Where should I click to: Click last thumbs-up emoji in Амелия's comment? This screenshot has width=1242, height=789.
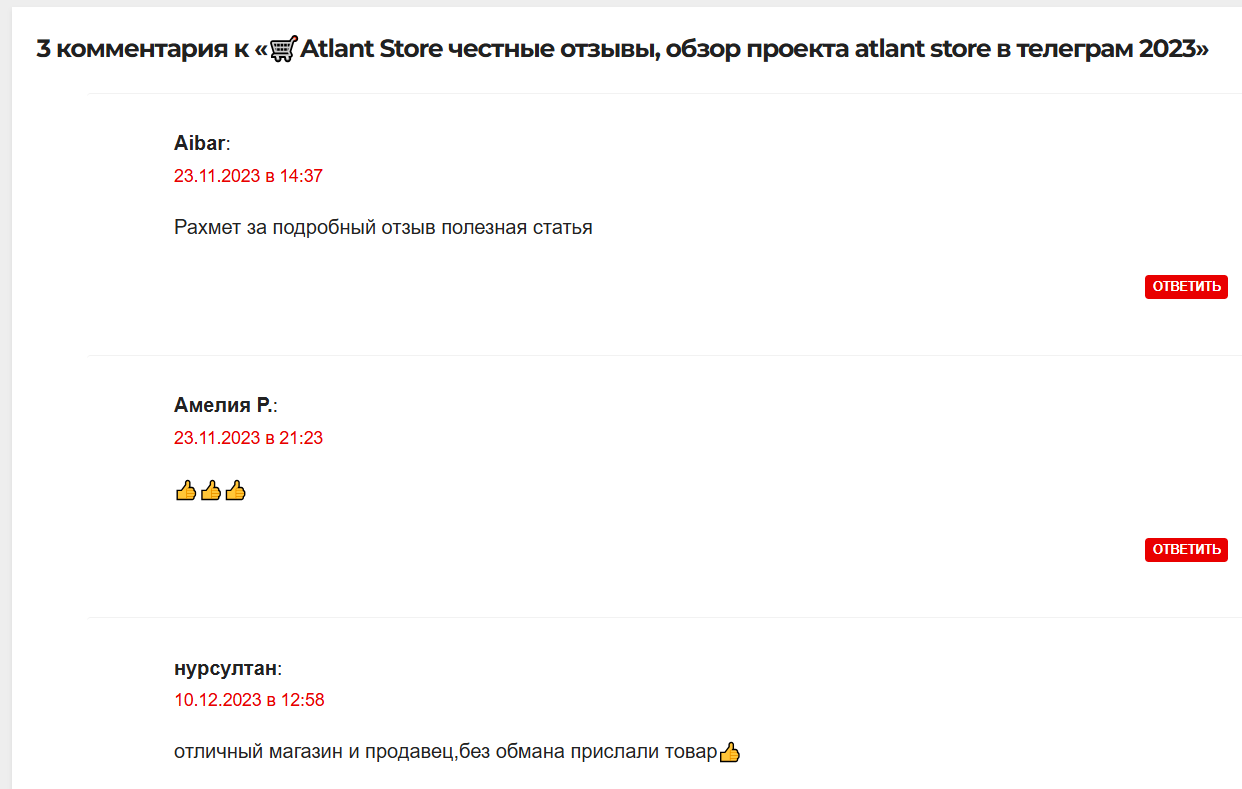pos(235,491)
